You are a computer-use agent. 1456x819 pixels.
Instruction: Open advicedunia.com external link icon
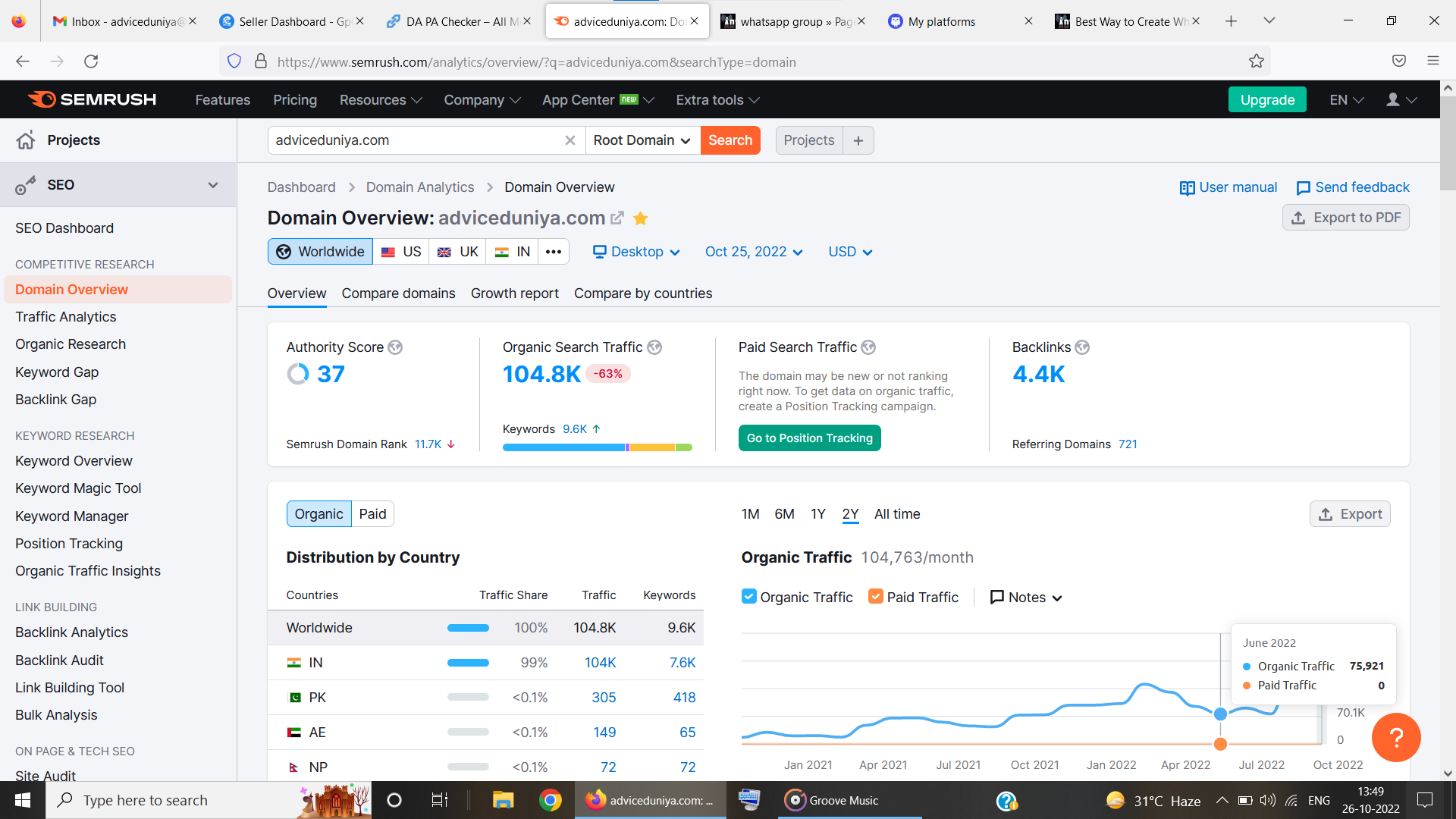(x=617, y=218)
